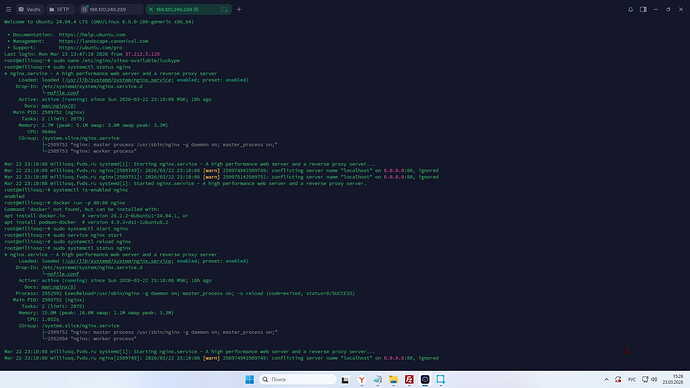Open the notifications bell

pyautogui.click(x=630, y=9)
